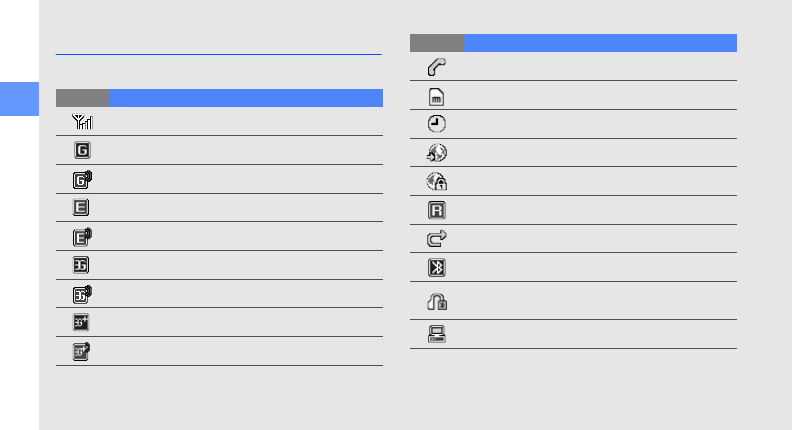Click the EDGE network E icon
Screen dimensions: 792x430
click(82, 208)
